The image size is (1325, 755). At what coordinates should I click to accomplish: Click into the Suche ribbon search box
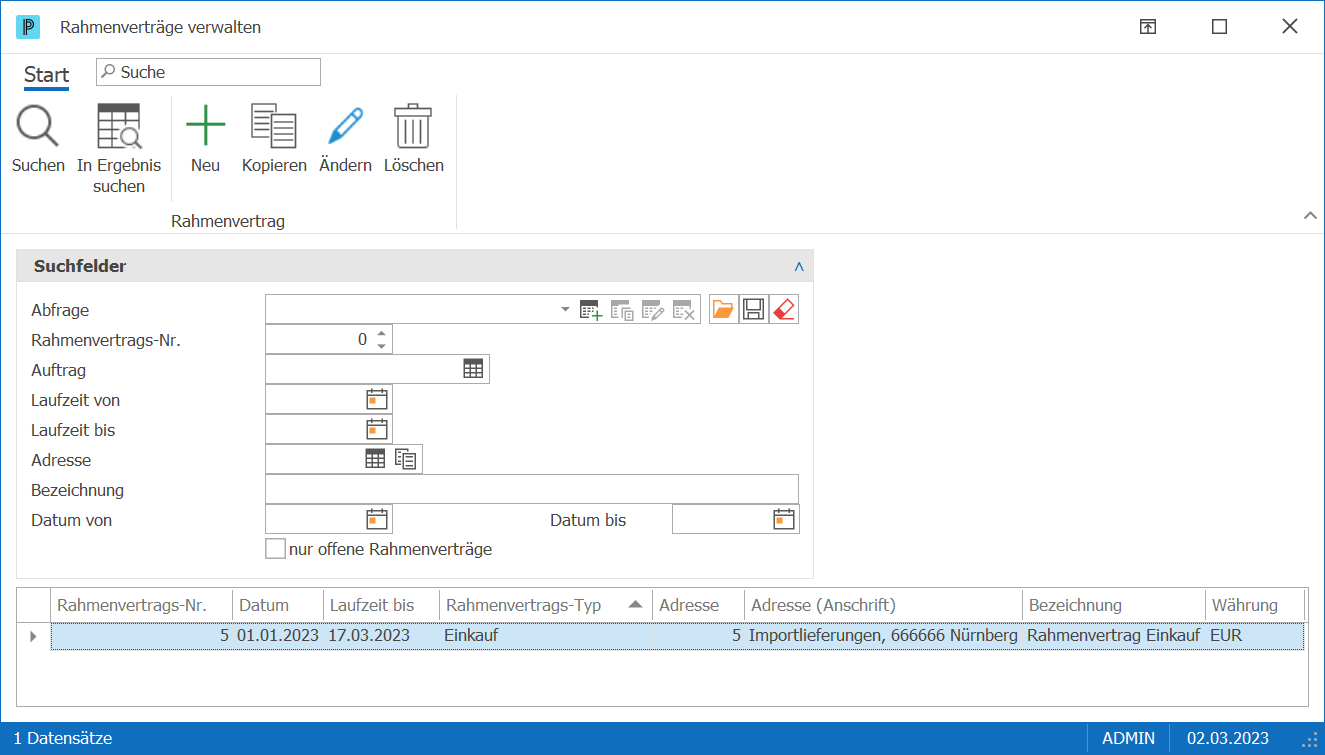[x=208, y=72]
